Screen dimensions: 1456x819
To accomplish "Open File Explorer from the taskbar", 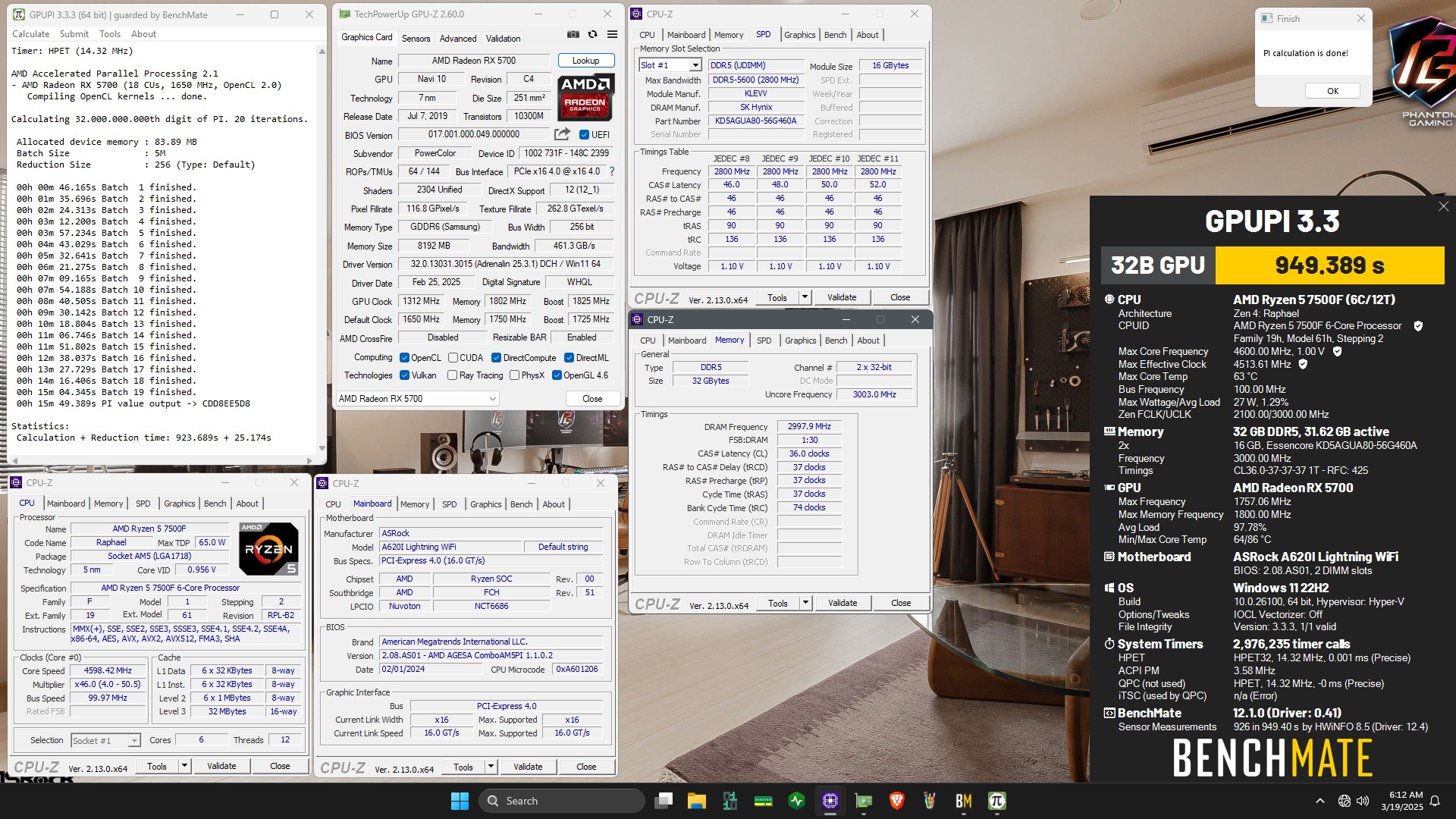I will point(697,801).
